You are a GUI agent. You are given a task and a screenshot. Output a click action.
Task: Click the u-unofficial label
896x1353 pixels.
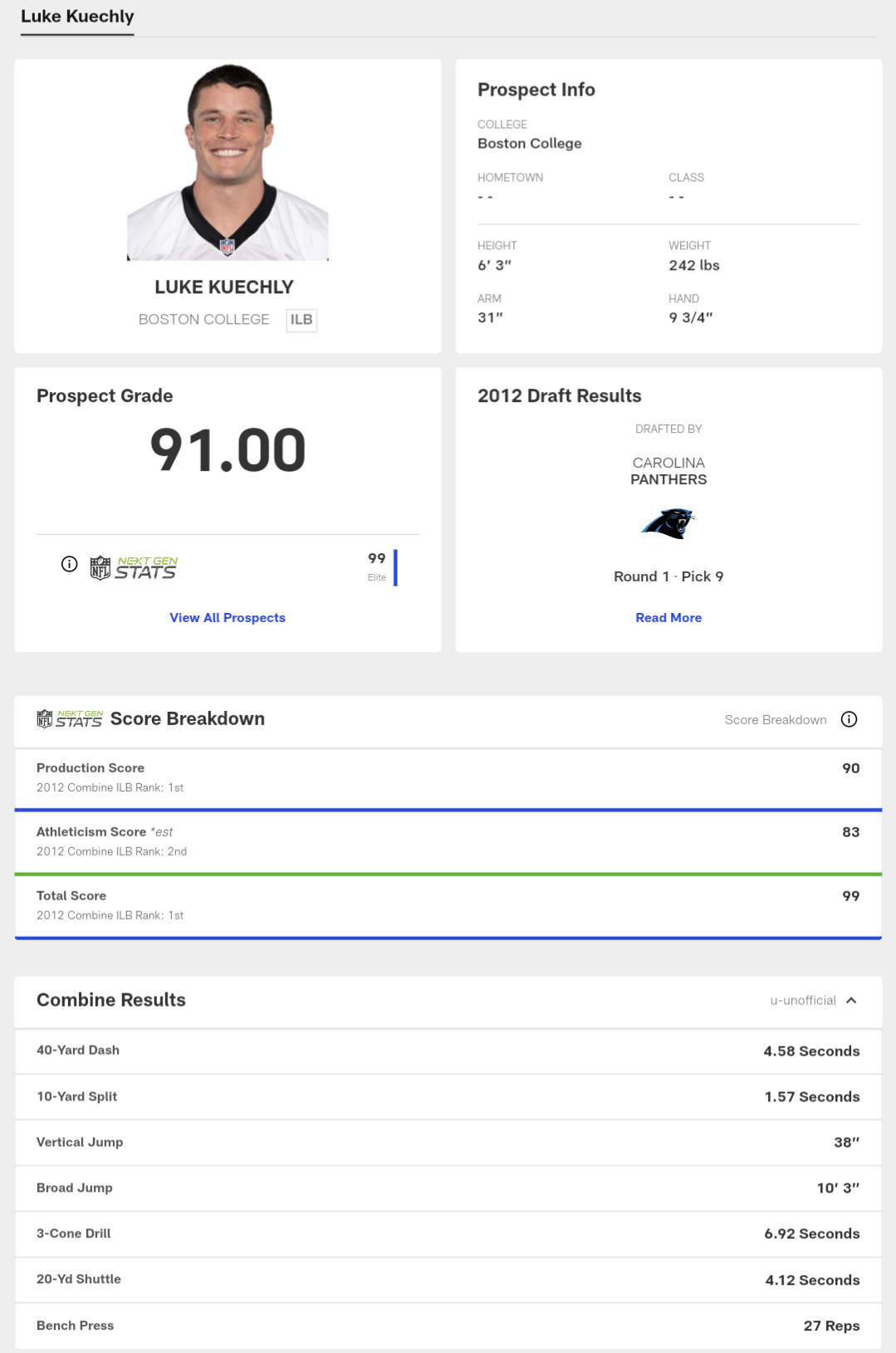pos(803,1000)
